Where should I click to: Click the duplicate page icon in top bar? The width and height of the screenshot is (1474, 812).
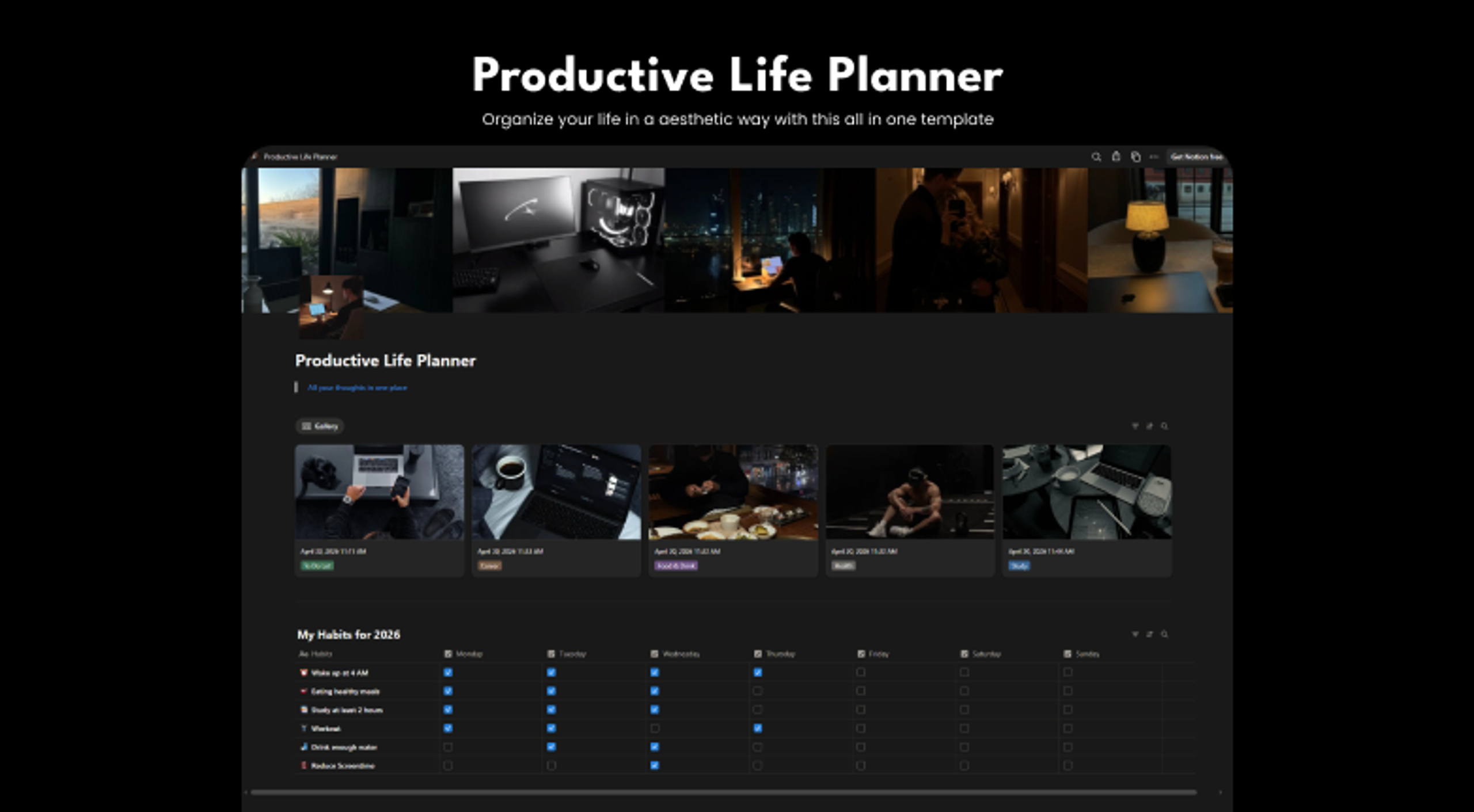(1135, 157)
